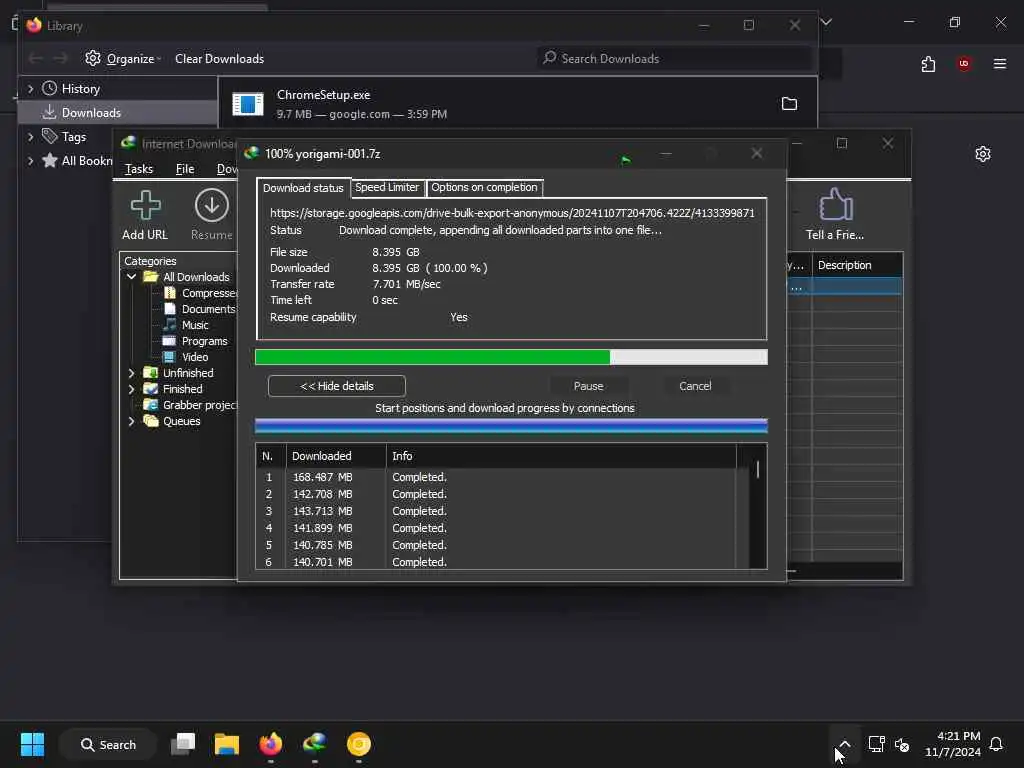Open the Options on completion tab

(484, 187)
